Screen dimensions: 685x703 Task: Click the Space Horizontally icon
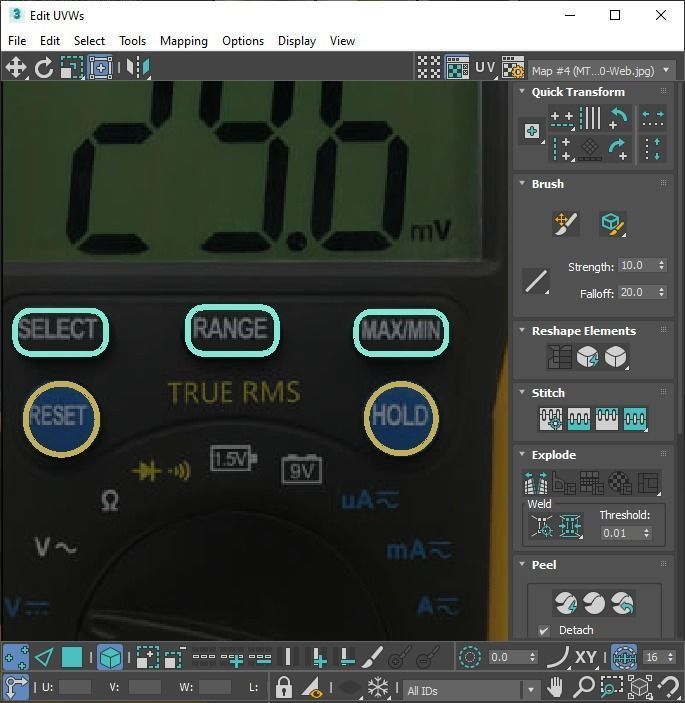(652, 119)
